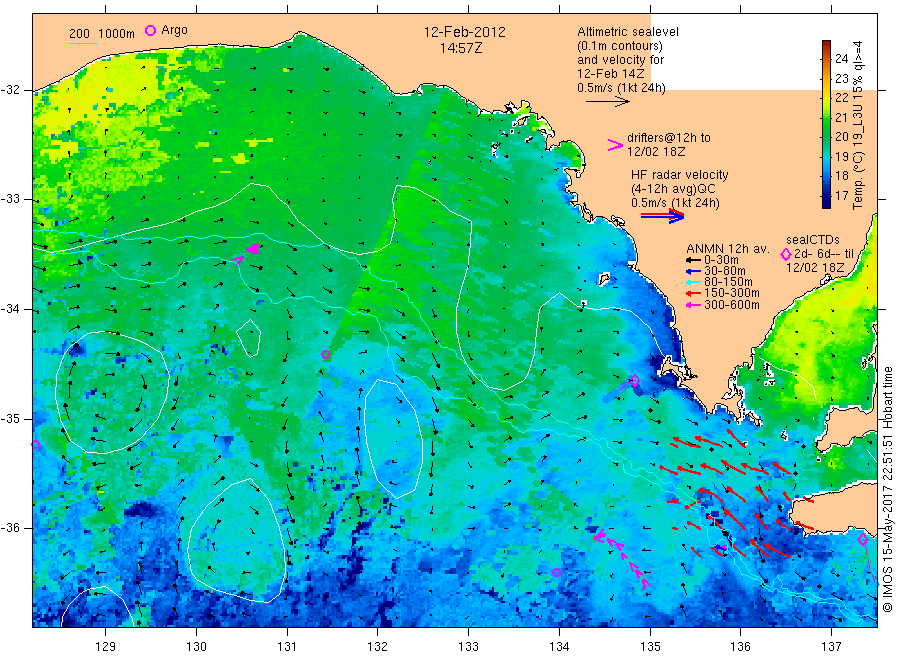The width and height of the screenshot is (900, 660).
Task: Click the '80-150m' depth label
Action: [x=728, y=282]
